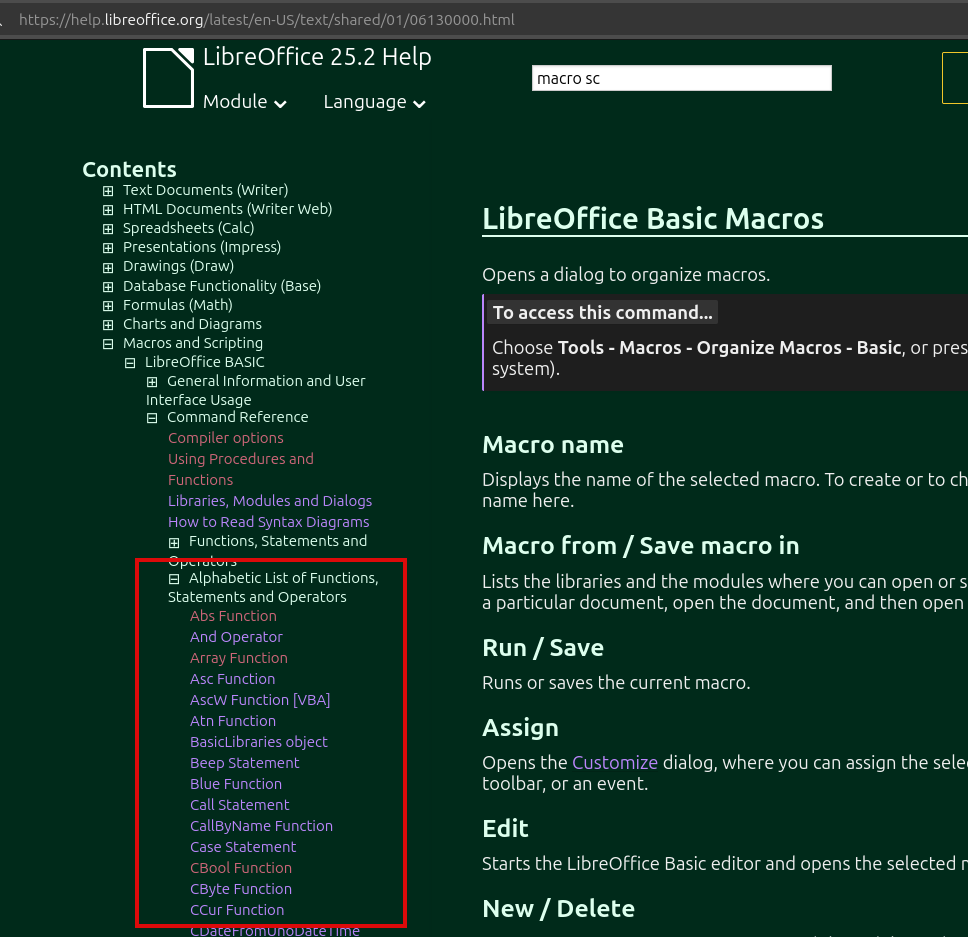
Task: Click the 'To access this command...' box
Action: point(603,312)
